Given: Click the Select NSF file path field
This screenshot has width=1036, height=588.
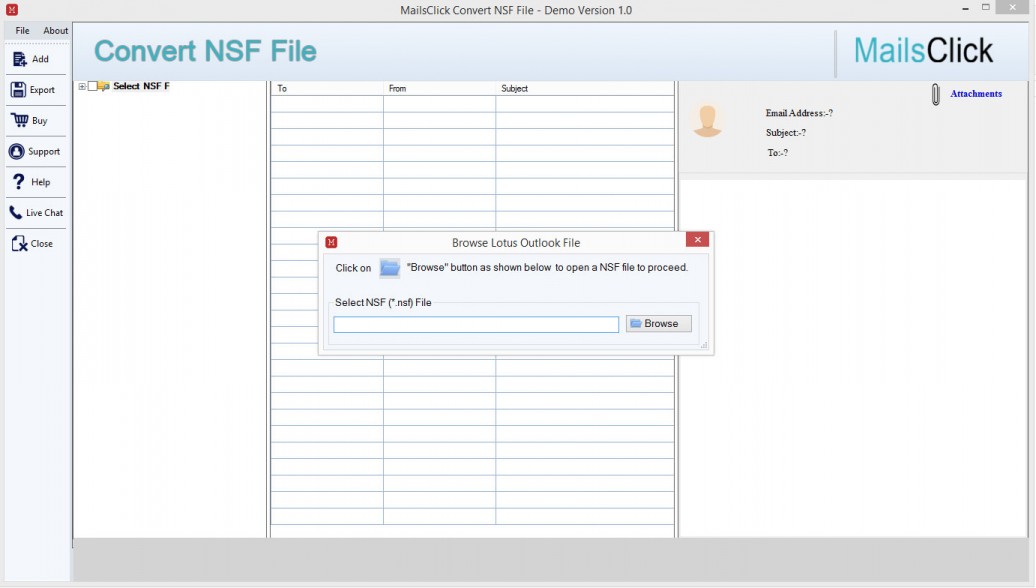Looking at the screenshot, I should pos(476,324).
